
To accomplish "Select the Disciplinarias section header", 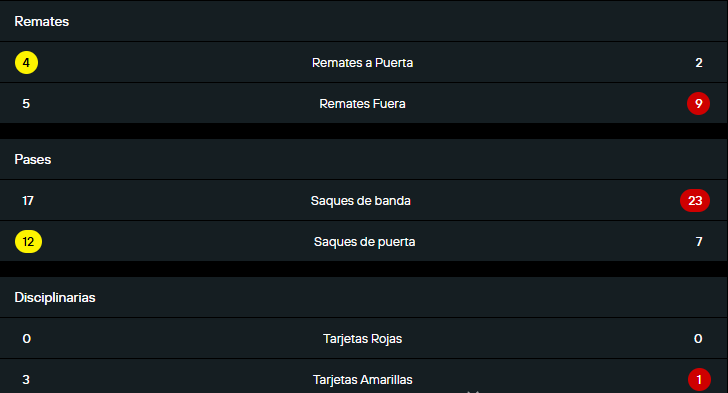I will (x=55, y=297).
